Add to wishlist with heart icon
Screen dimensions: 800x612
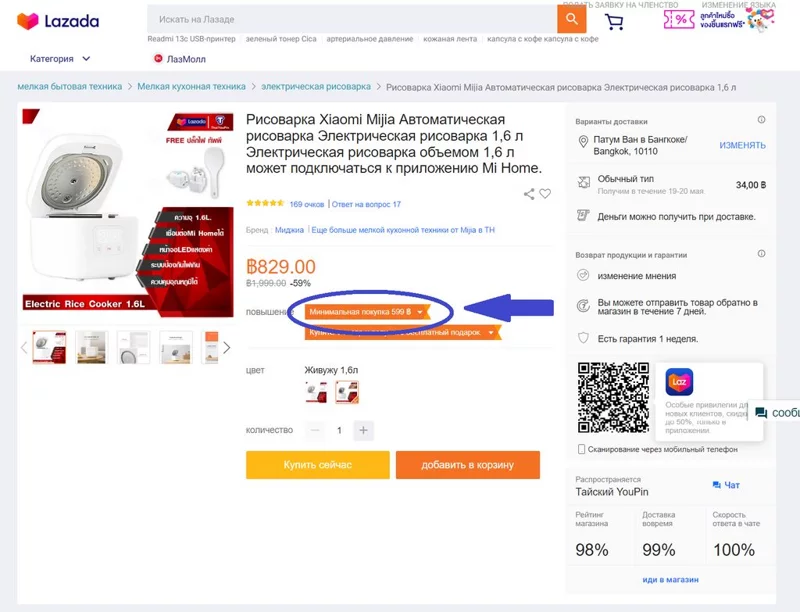[x=545, y=194]
